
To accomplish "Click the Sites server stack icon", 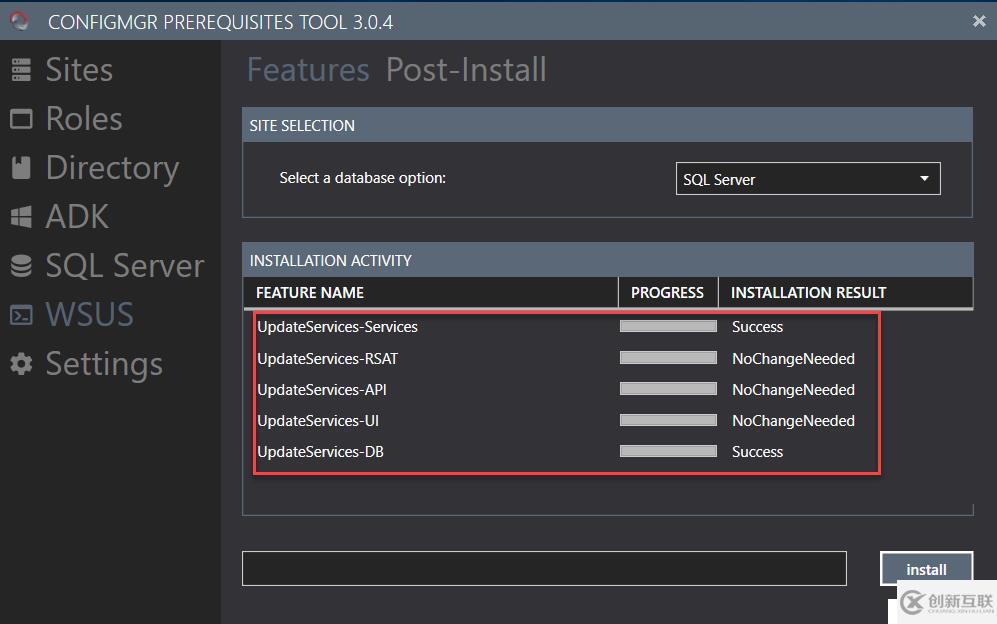I will pyautogui.click(x=21, y=69).
